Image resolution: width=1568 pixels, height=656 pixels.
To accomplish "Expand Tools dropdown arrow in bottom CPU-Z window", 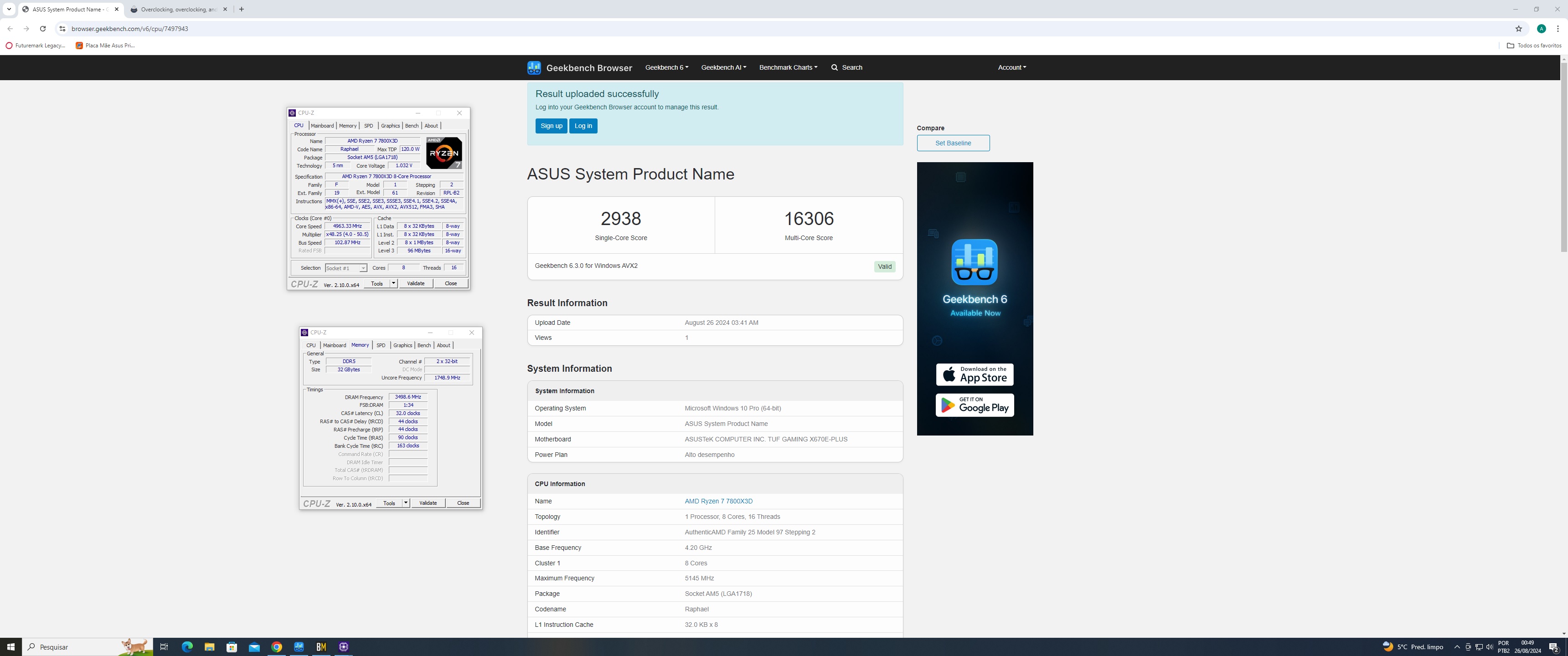I will click(x=405, y=503).
